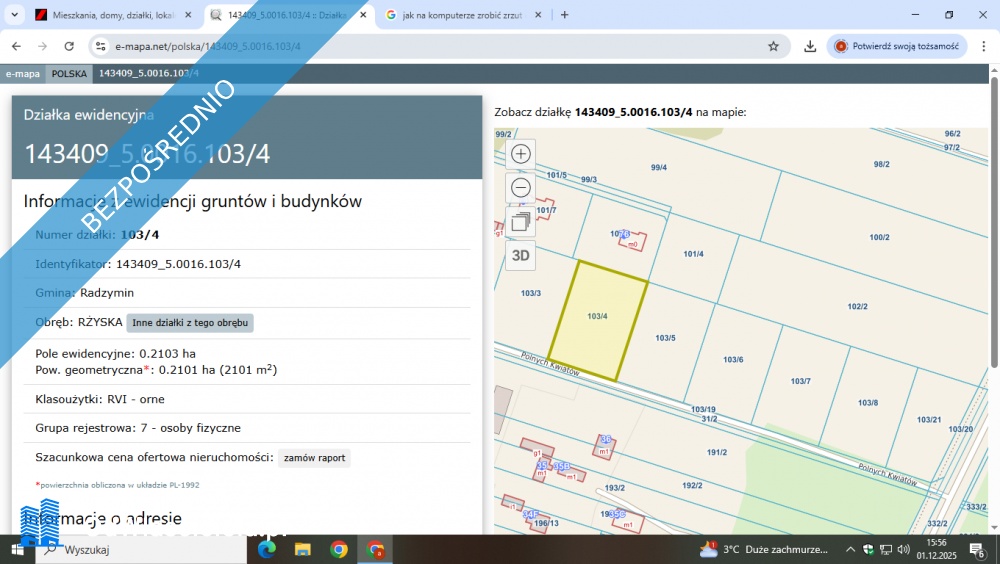Switch the map to 3D view
Image resolution: width=1000 pixels, height=564 pixels.
pyautogui.click(x=521, y=255)
